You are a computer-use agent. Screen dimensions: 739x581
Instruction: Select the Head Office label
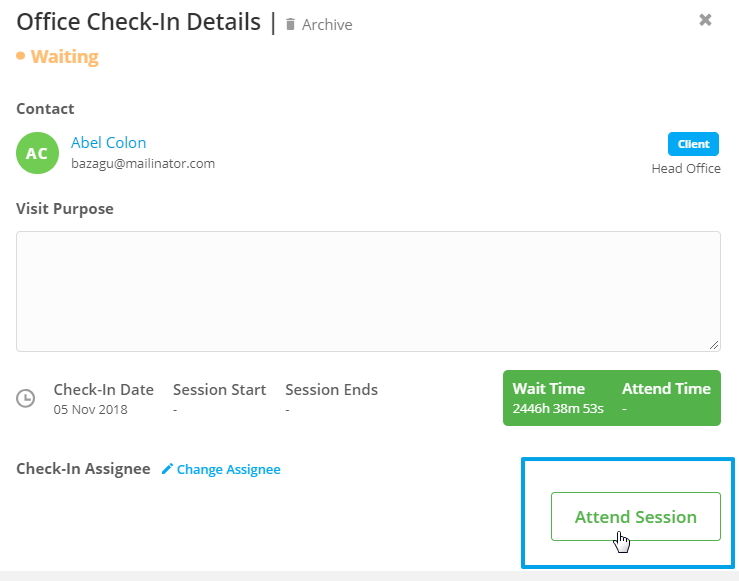[686, 168]
